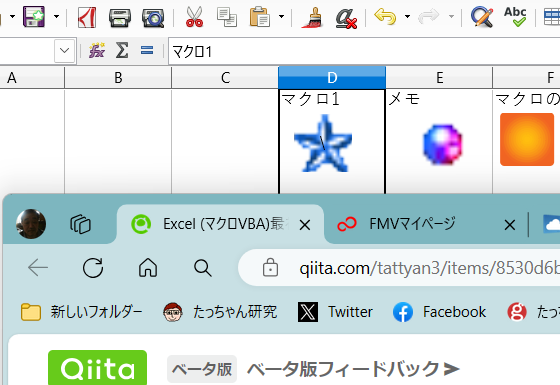Open browser profile avatar
This screenshot has width=560, height=385.
click(x=31, y=224)
